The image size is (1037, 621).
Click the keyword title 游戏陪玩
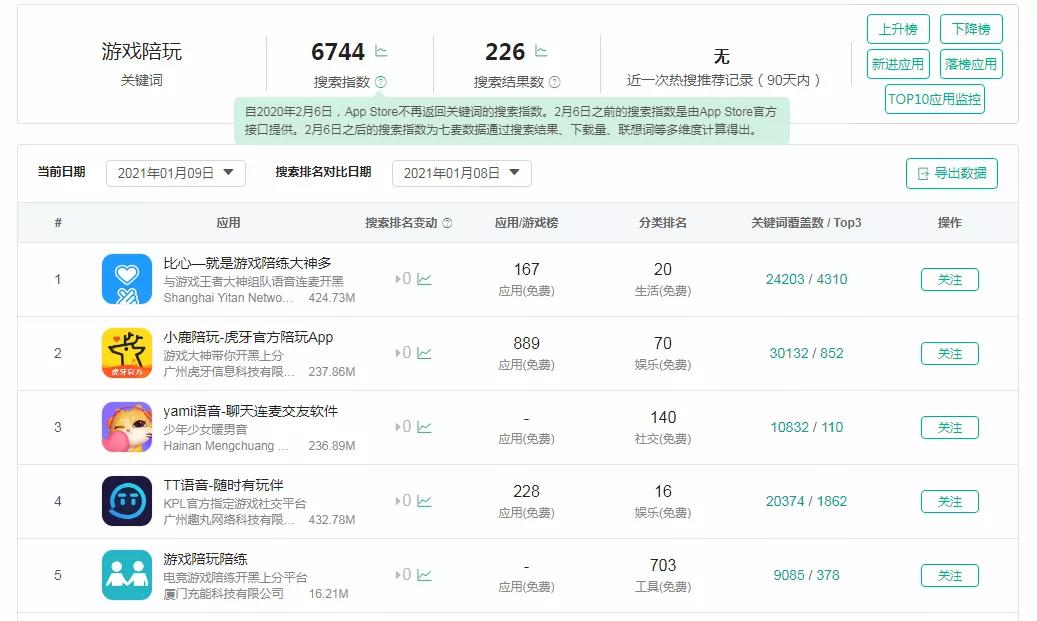tap(142, 51)
